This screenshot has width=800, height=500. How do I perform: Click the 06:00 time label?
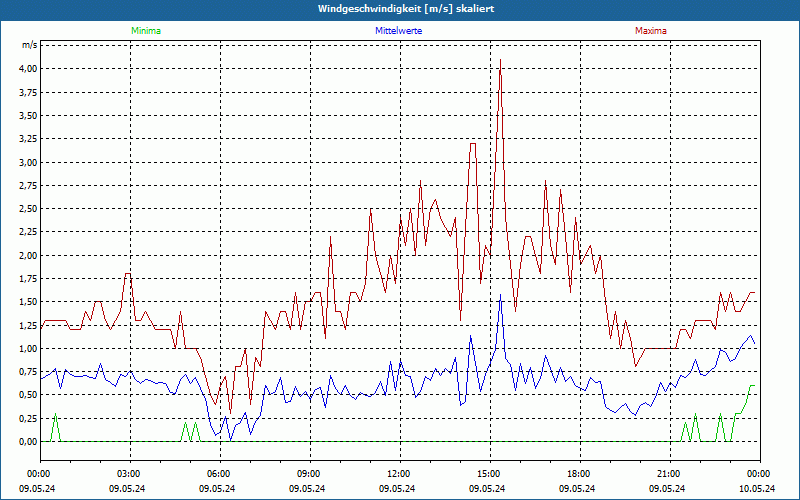219,473
